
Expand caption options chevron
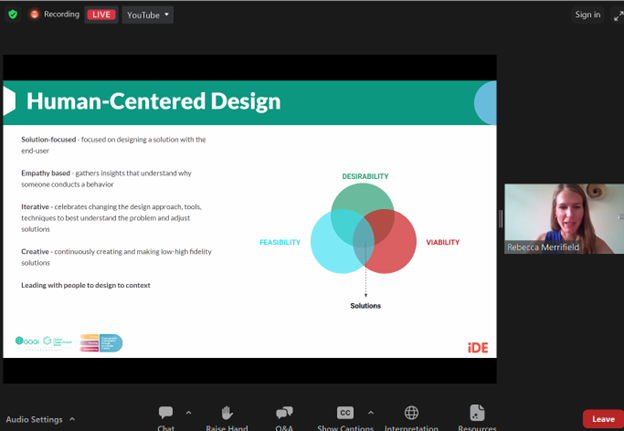coord(371,413)
